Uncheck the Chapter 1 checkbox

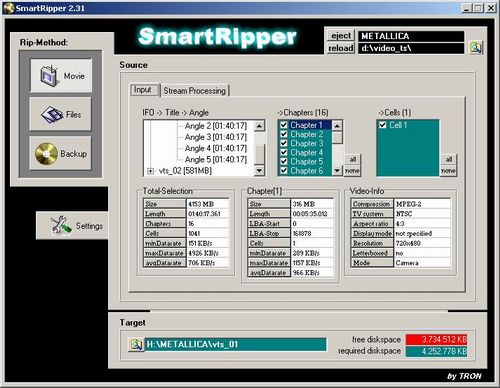284,125
